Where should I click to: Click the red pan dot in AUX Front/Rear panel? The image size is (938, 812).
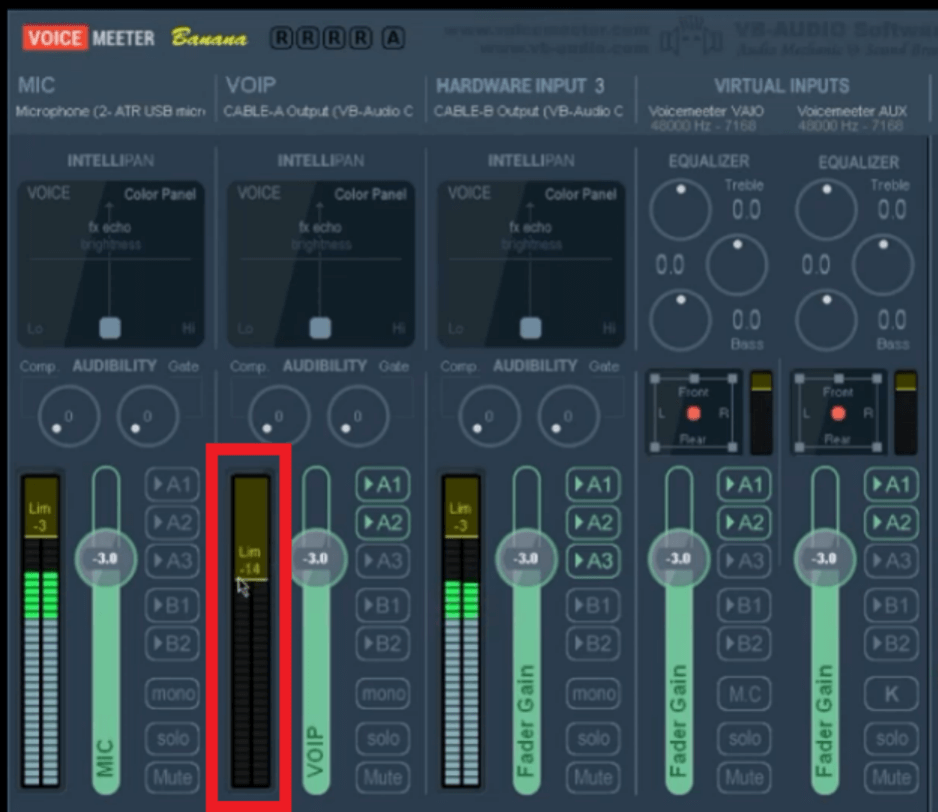[x=838, y=413]
